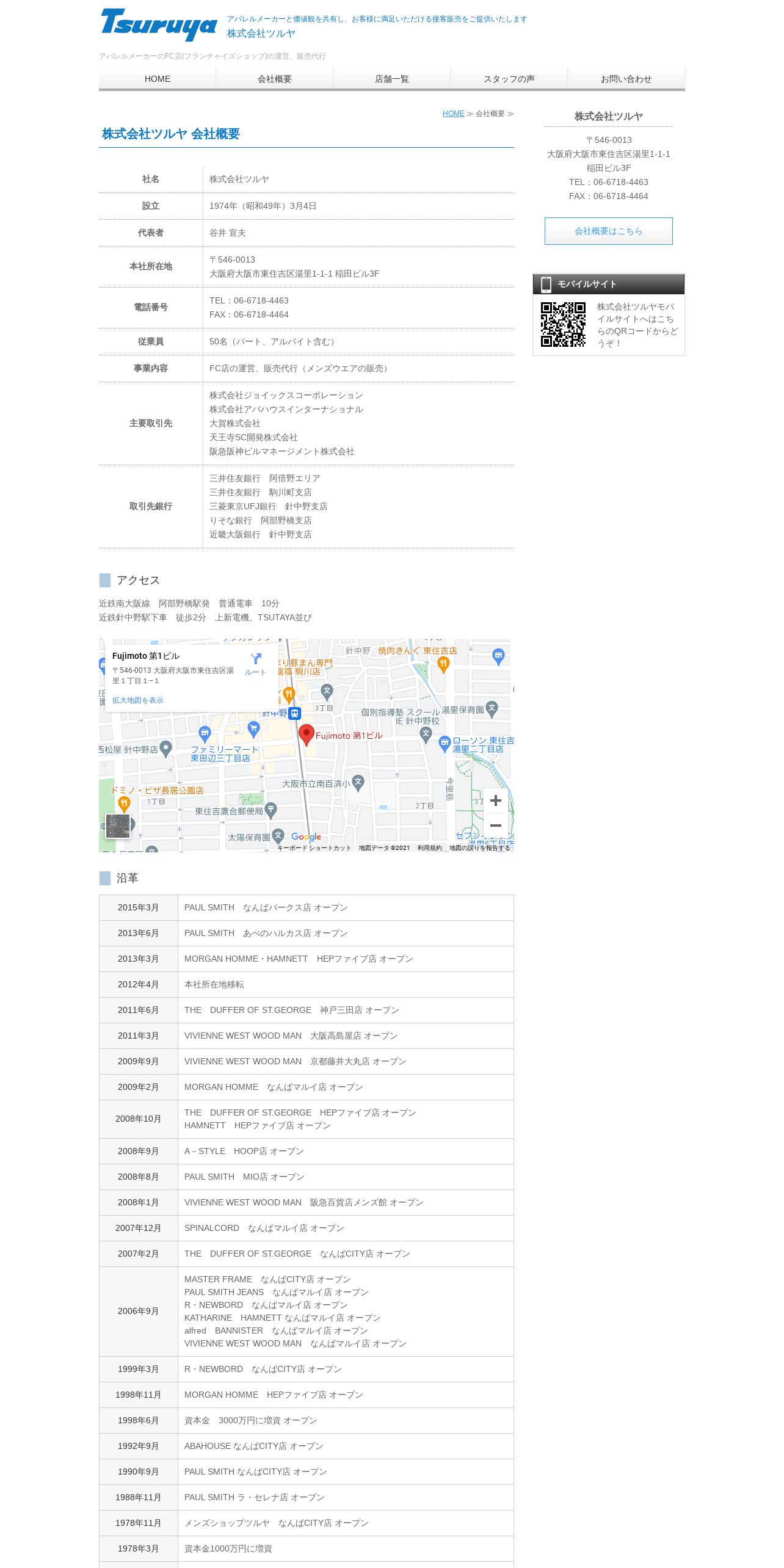Click the ファミリーマート 東田辺三丁目店 store marker

click(205, 734)
